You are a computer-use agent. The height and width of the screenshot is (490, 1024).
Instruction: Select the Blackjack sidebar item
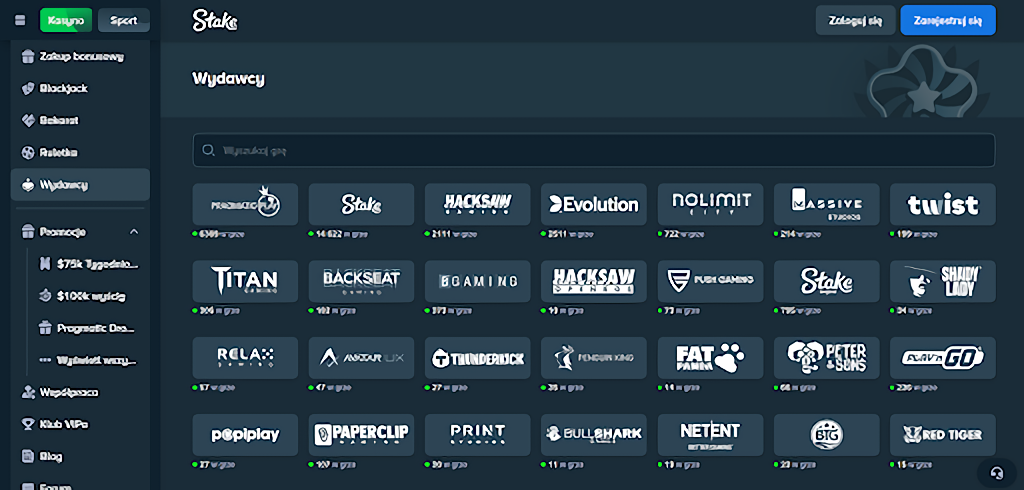[64, 88]
